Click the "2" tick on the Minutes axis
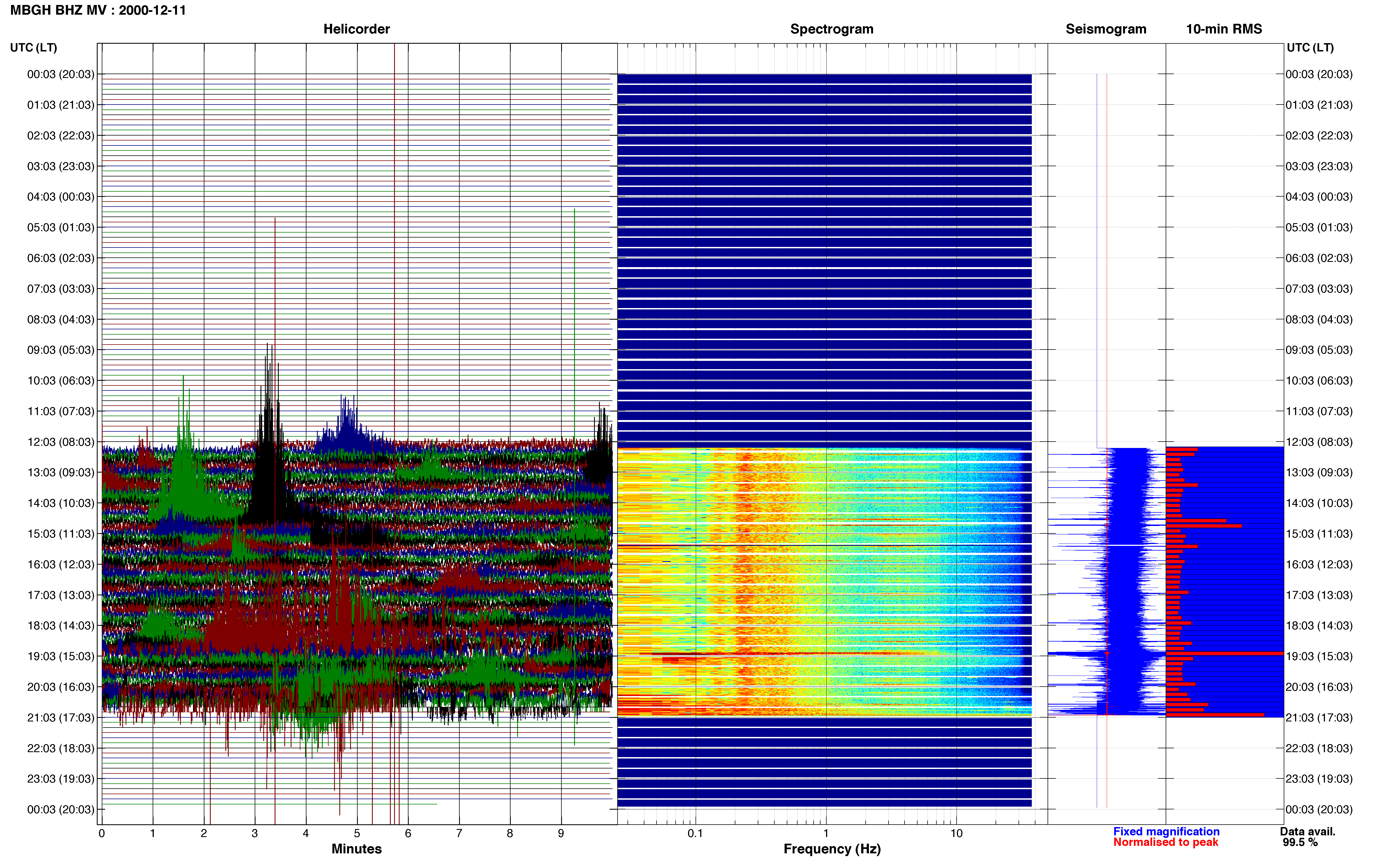The image size is (1388, 868). 204,833
